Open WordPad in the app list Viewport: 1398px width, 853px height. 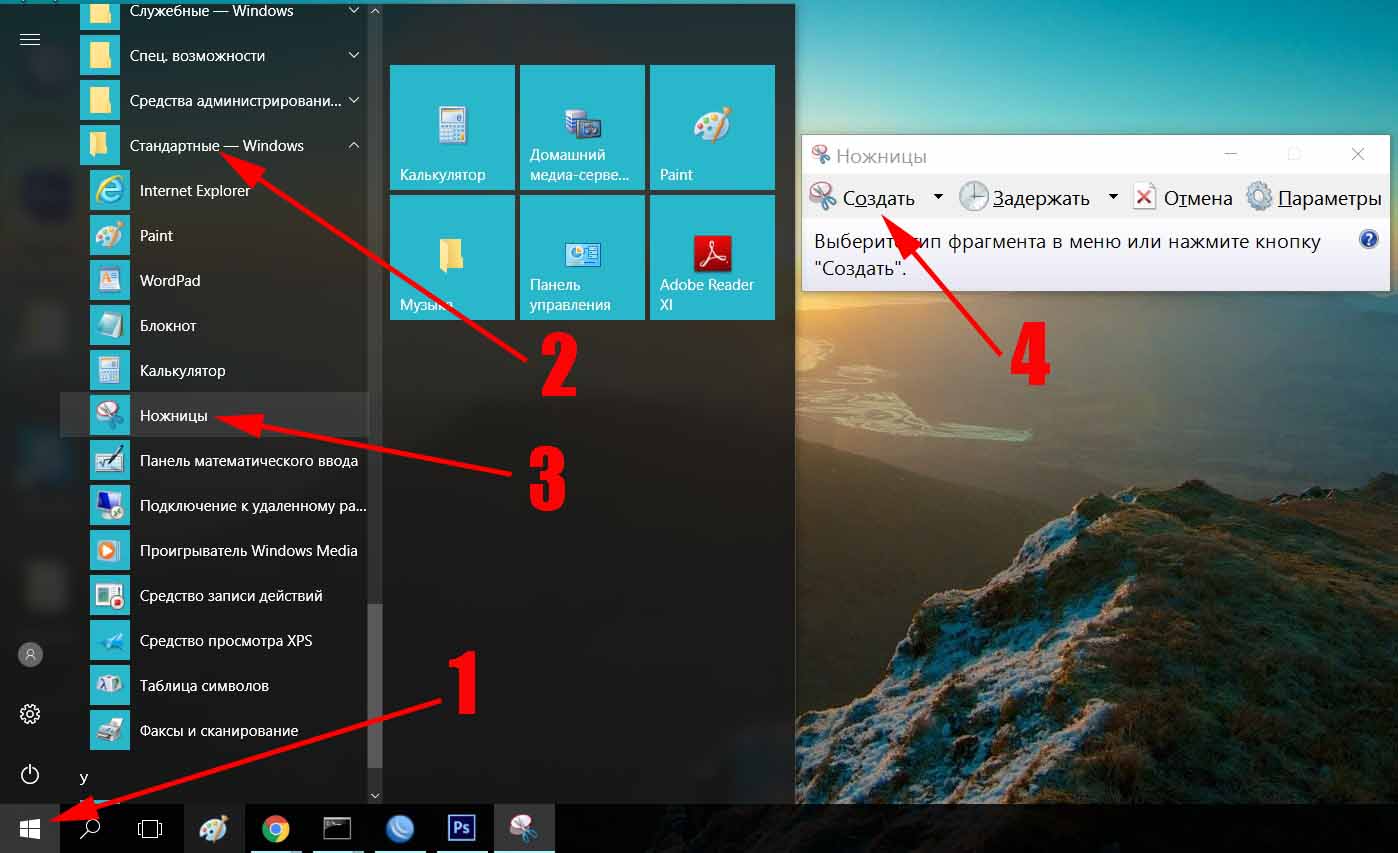[214, 280]
